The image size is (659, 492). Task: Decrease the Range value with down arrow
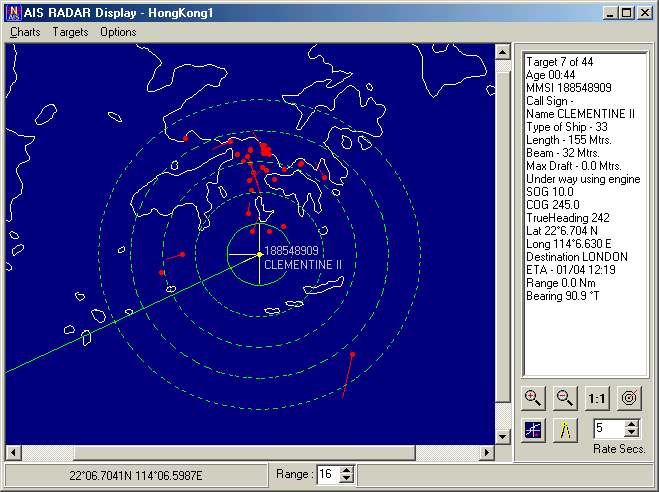pyautogui.click(x=346, y=478)
